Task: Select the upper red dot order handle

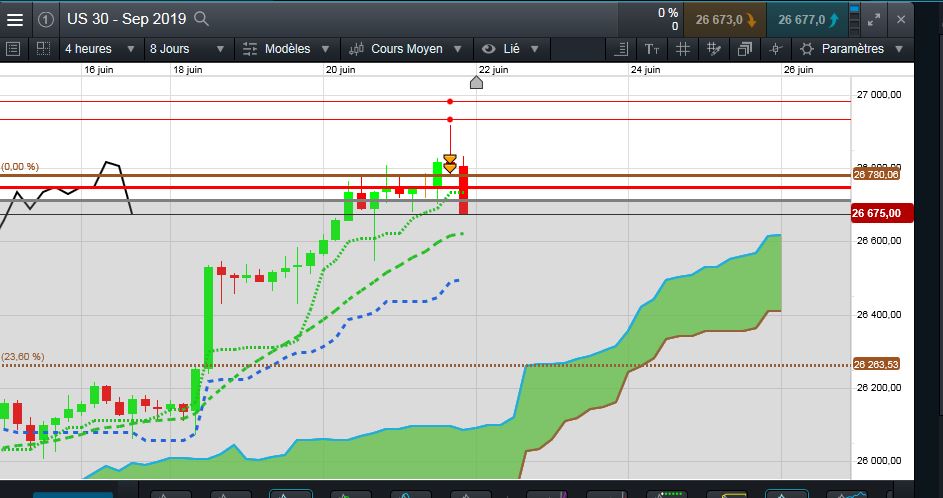Action: [x=450, y=102]
